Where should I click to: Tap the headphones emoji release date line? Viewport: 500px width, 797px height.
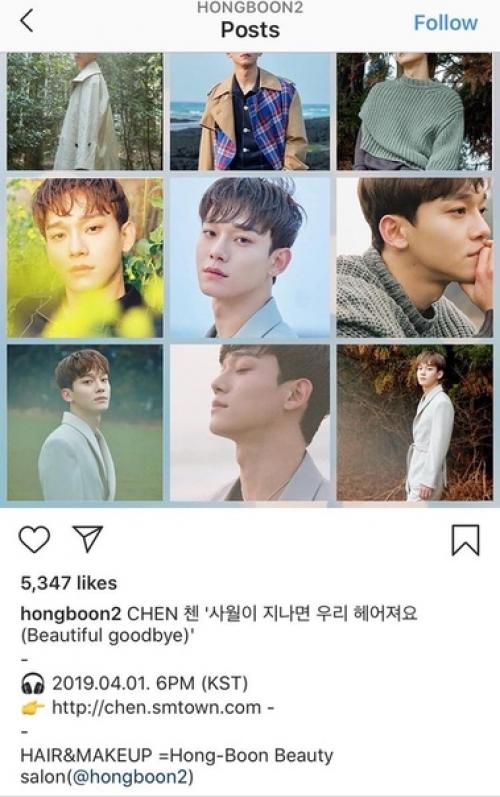(135, 683)
